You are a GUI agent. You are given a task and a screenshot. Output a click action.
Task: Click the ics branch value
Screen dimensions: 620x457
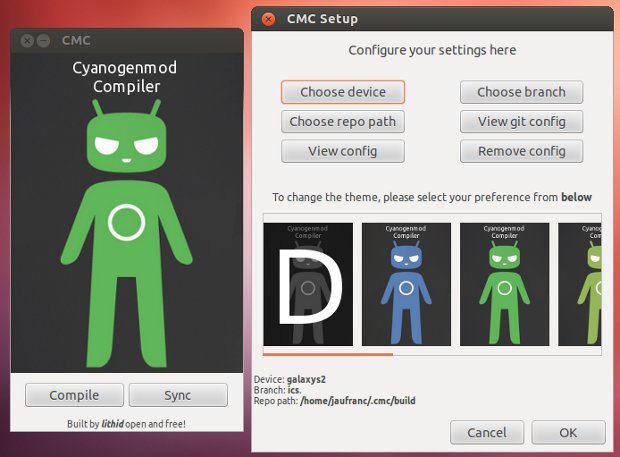pos(294,390)
